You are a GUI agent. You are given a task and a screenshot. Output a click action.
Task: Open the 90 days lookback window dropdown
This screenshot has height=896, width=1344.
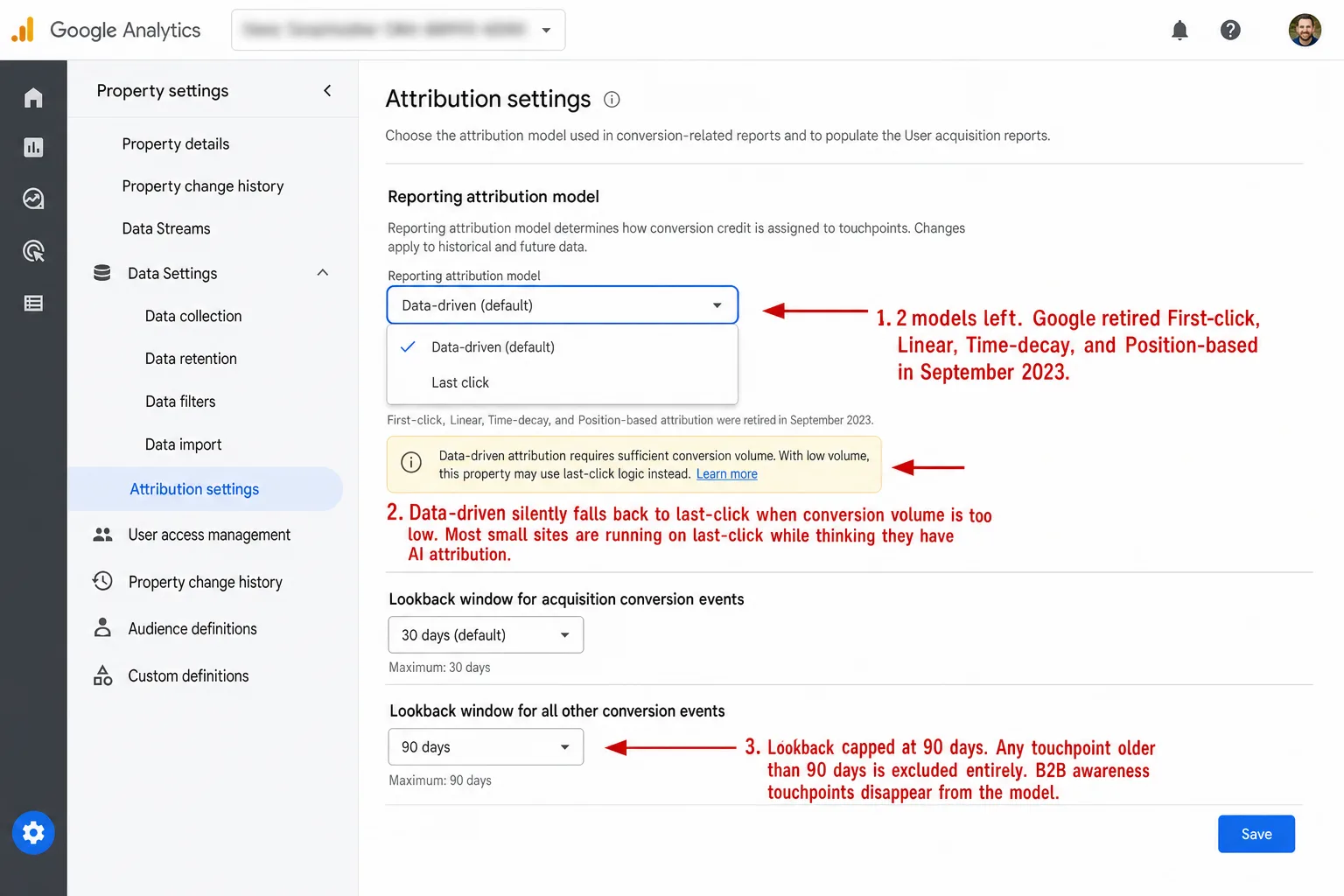click(x=486, y=747)
